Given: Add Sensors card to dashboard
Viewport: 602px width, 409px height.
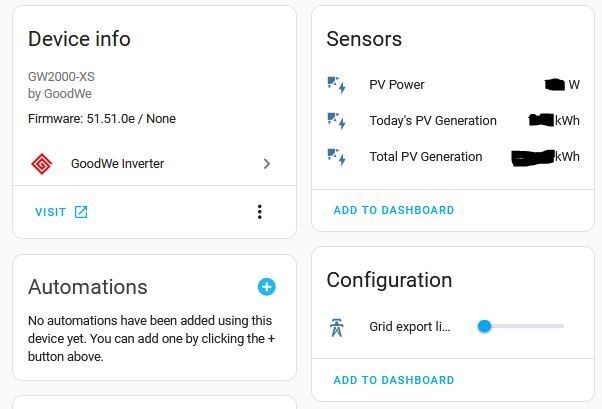Looking at the screenshot, I should coord(394,210).
